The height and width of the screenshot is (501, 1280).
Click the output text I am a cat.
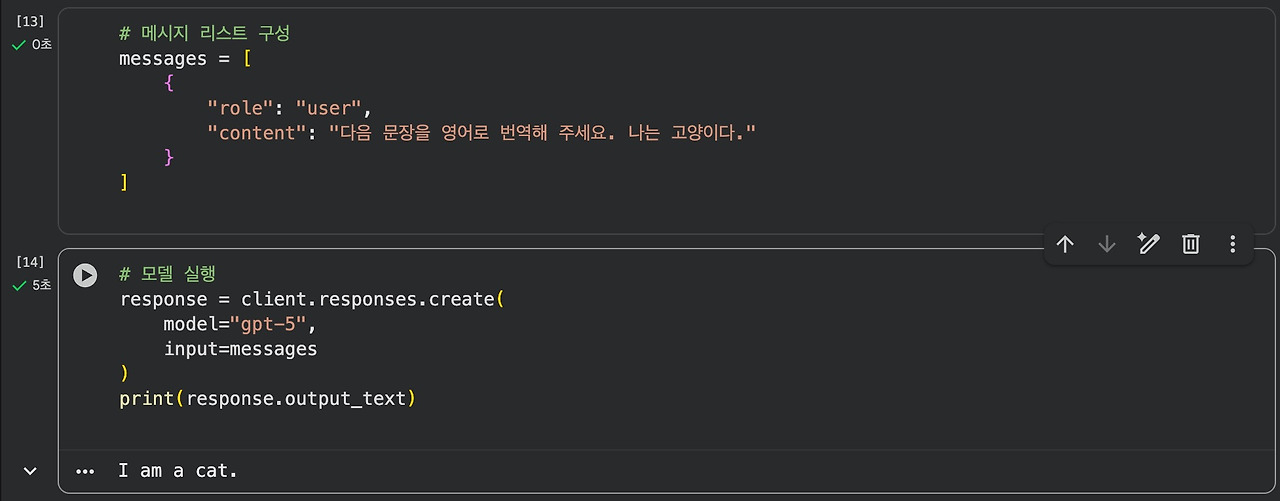click(178, 470)
